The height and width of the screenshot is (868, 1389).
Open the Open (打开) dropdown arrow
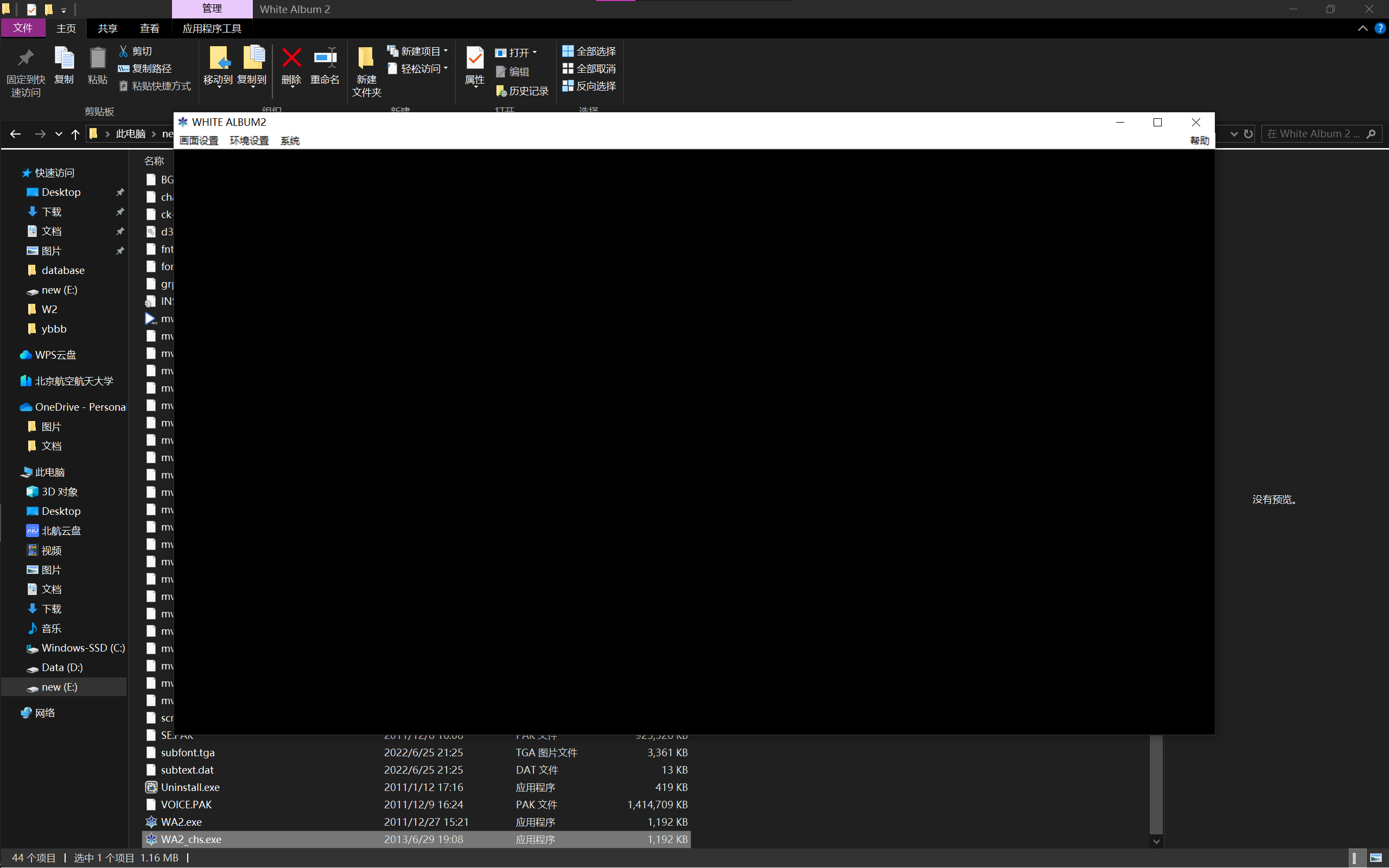[x=534, y=53]
